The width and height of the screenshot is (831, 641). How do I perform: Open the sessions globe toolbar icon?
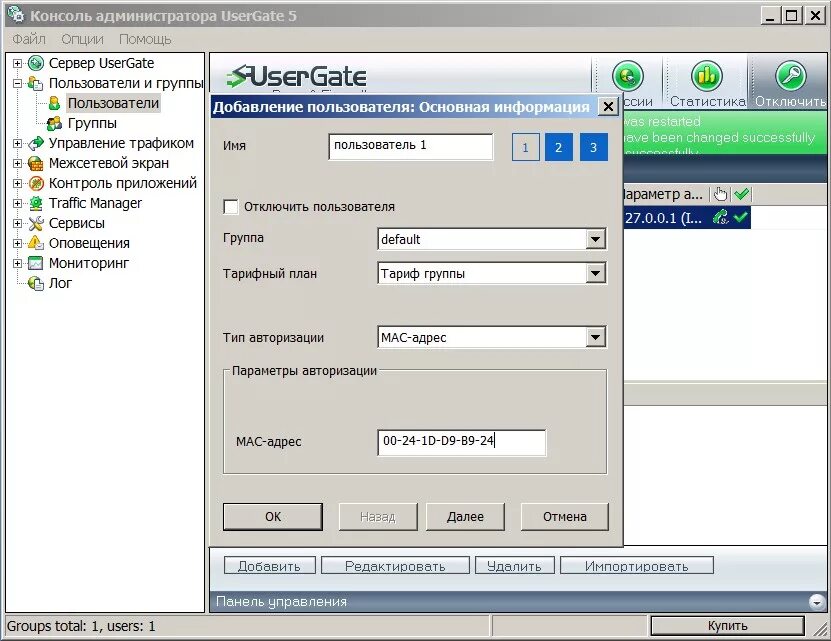point(628,76)
